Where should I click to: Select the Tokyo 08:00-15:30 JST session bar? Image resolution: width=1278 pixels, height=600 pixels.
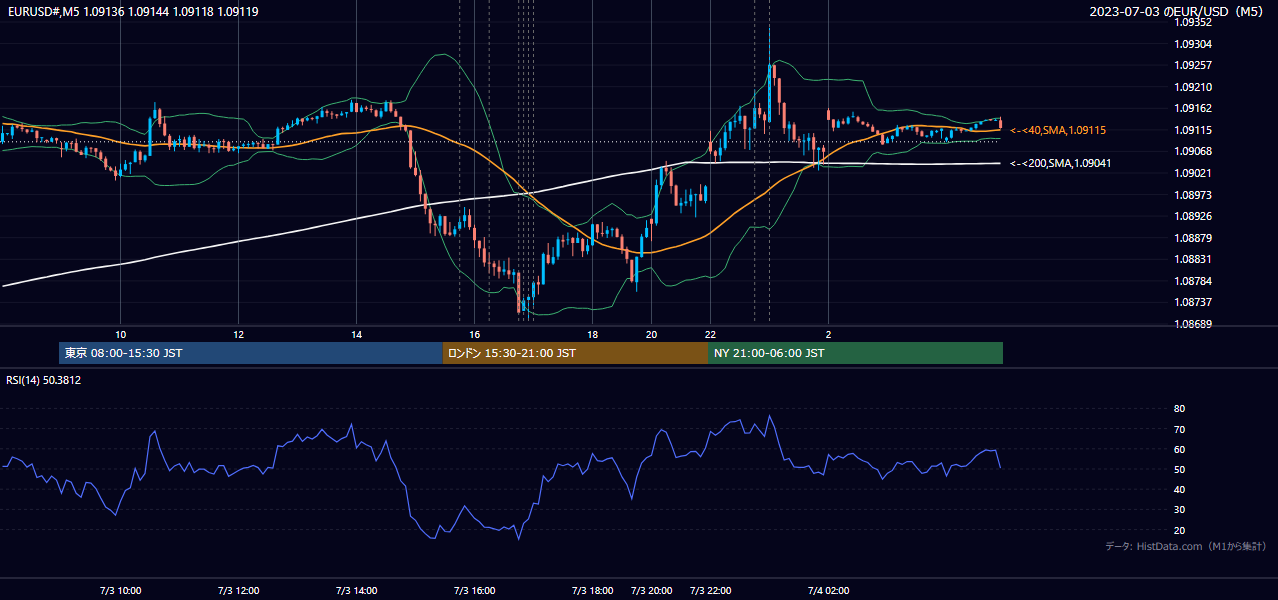click(251, 353)
